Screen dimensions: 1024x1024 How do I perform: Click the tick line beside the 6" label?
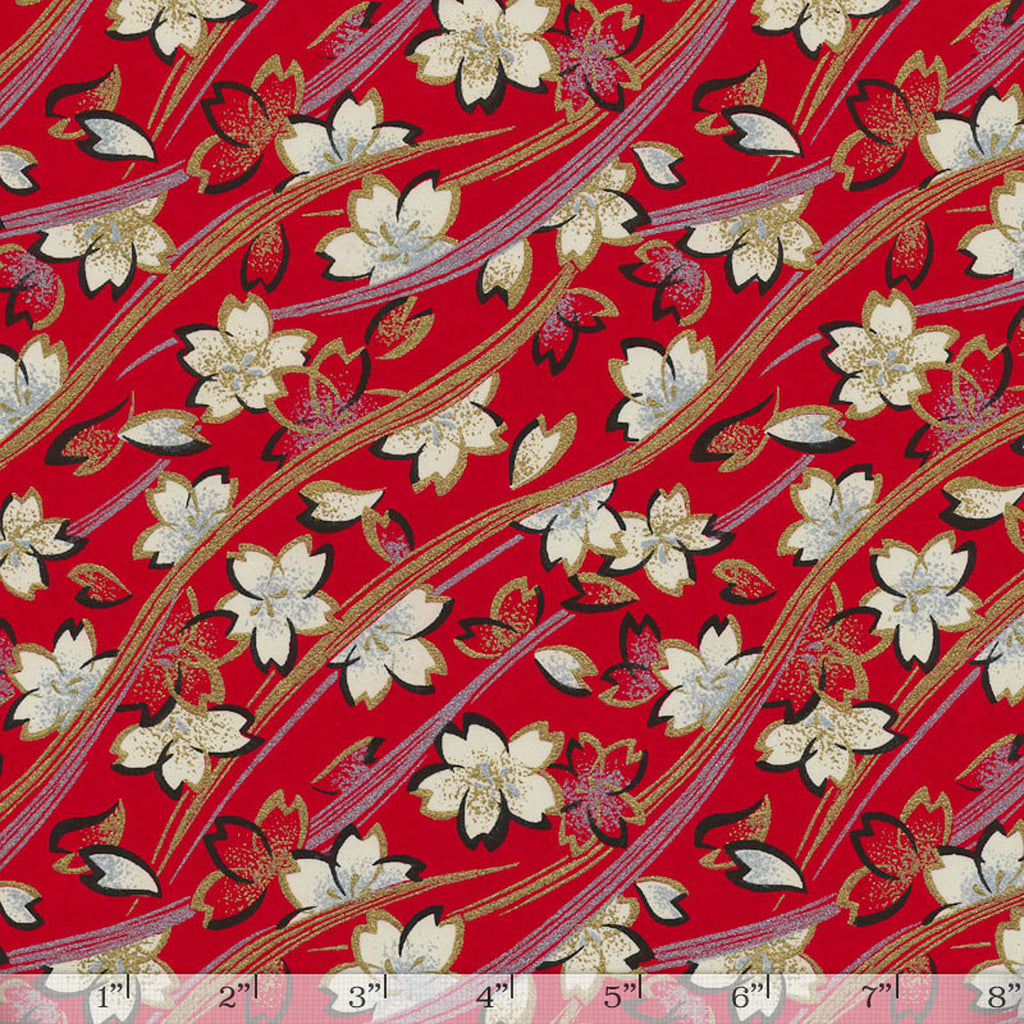coord(769,990)
